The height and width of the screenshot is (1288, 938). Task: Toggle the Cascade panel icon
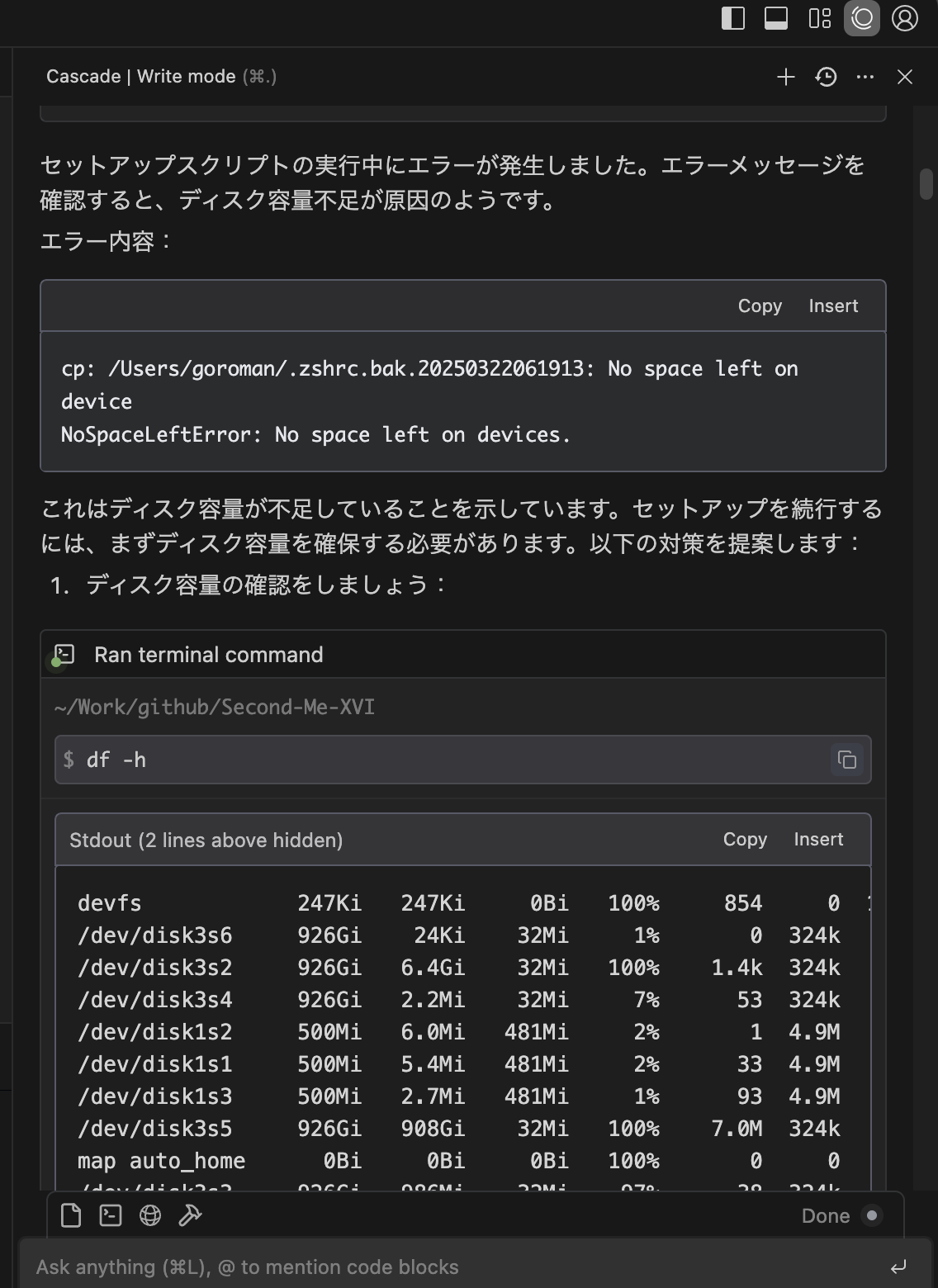(862, 18)
